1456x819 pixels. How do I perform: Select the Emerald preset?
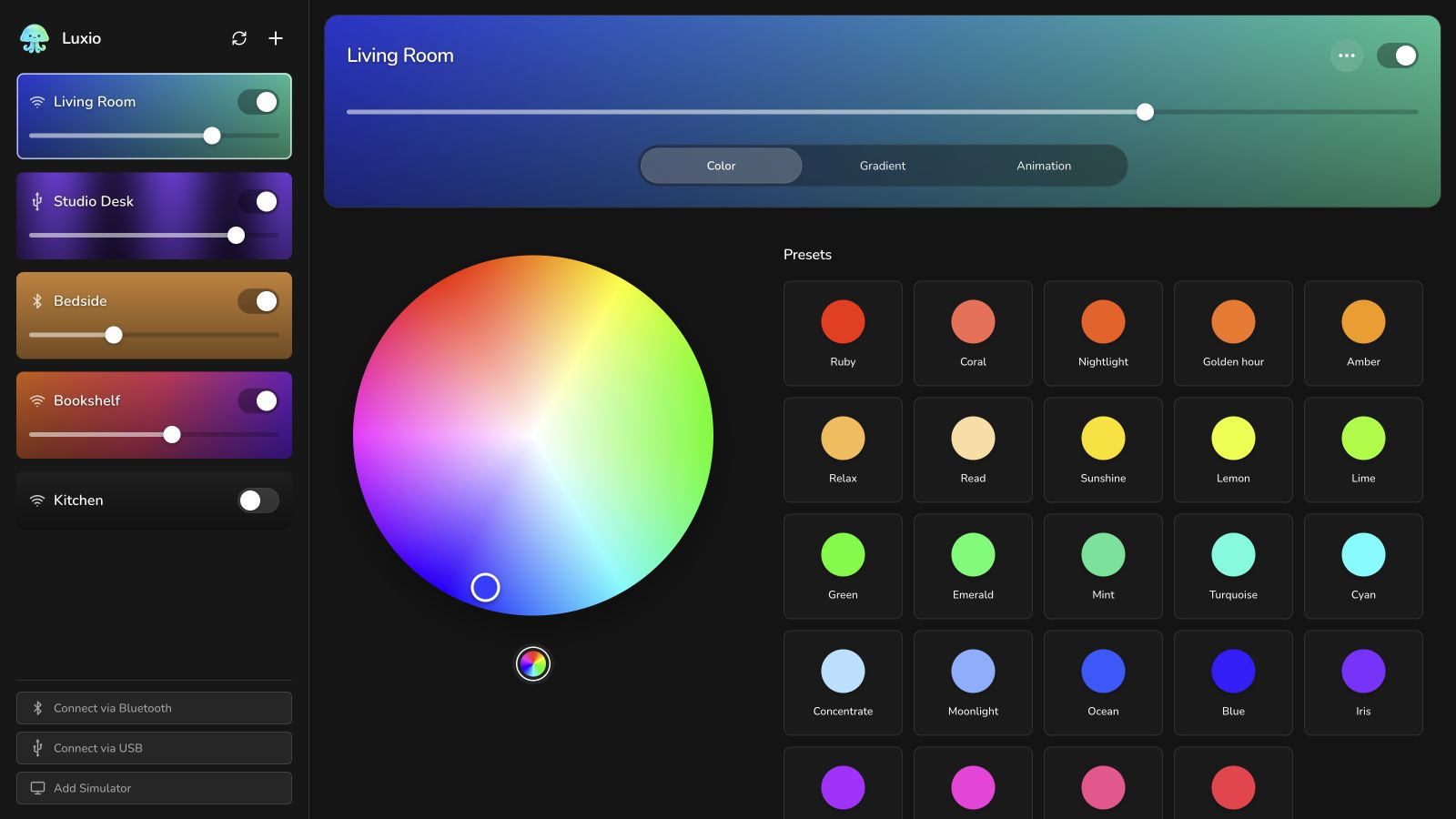(973, 566)
